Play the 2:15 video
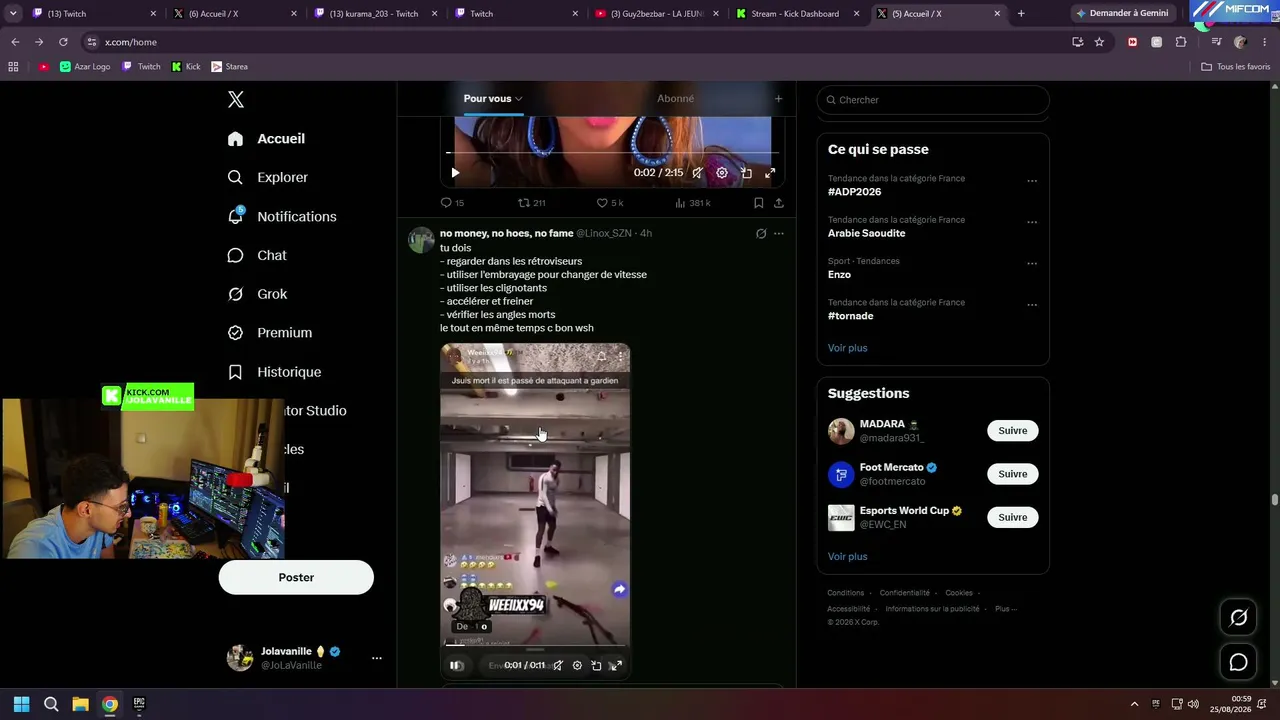The image size is (1280, 720). point(455,173)
